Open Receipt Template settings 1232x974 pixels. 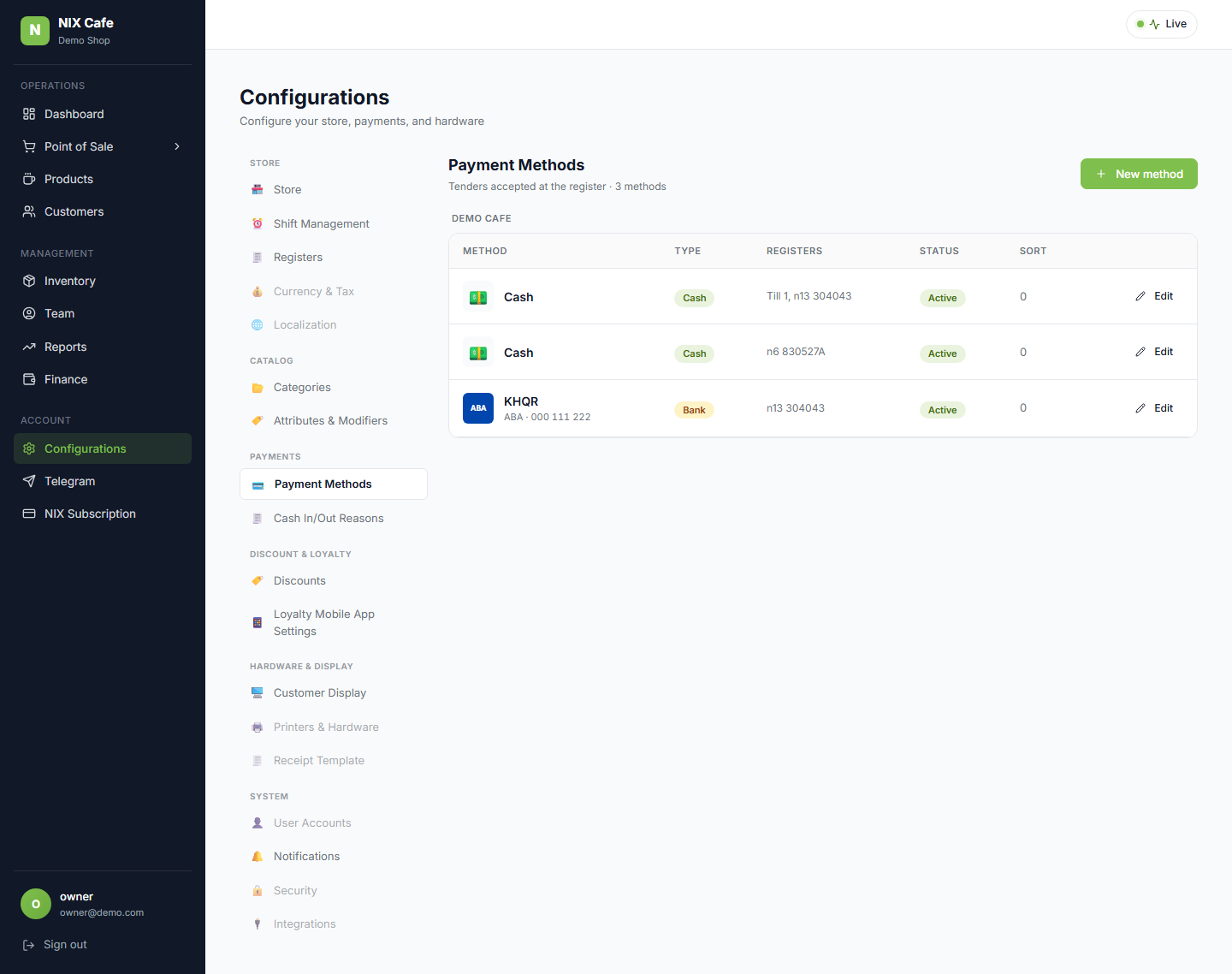[x=334, y=761]
